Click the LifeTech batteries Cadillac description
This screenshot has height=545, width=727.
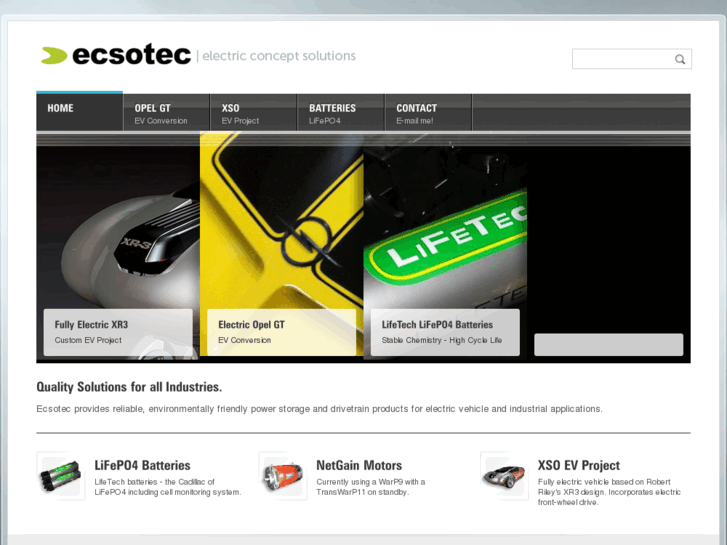(168, 487)
